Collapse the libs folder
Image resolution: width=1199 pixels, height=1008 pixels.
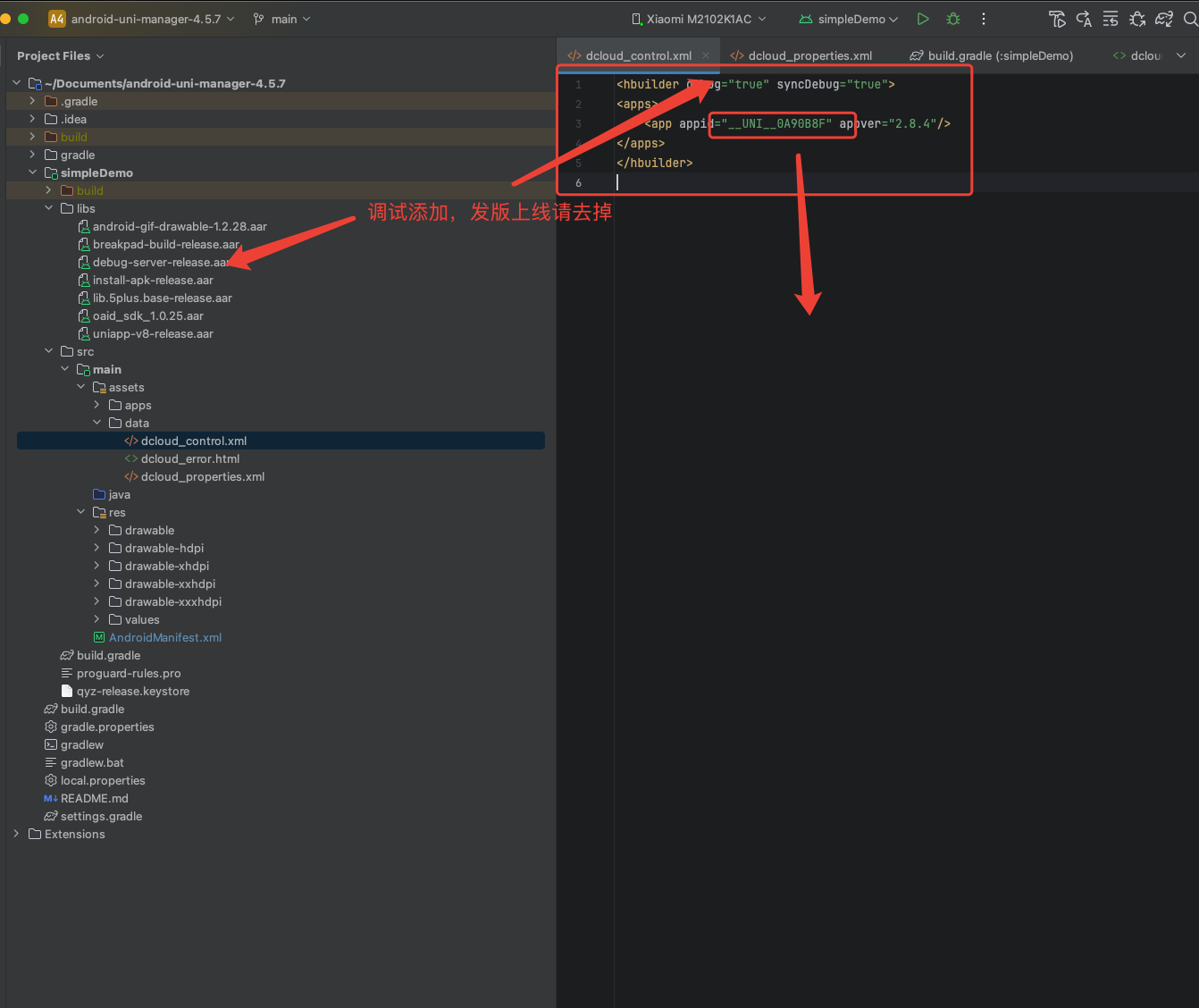(48, 208)
